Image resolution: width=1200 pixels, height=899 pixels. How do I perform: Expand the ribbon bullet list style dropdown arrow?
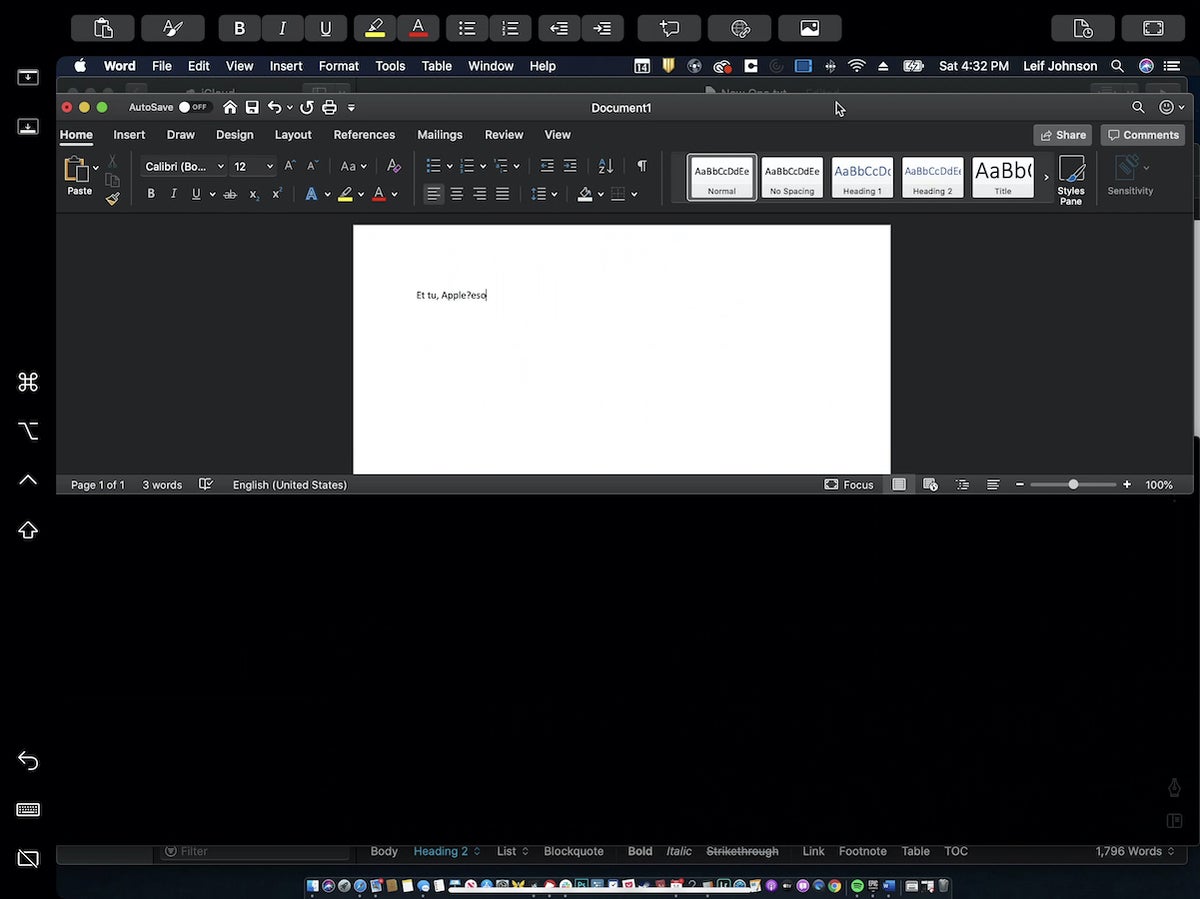[450, 166]
